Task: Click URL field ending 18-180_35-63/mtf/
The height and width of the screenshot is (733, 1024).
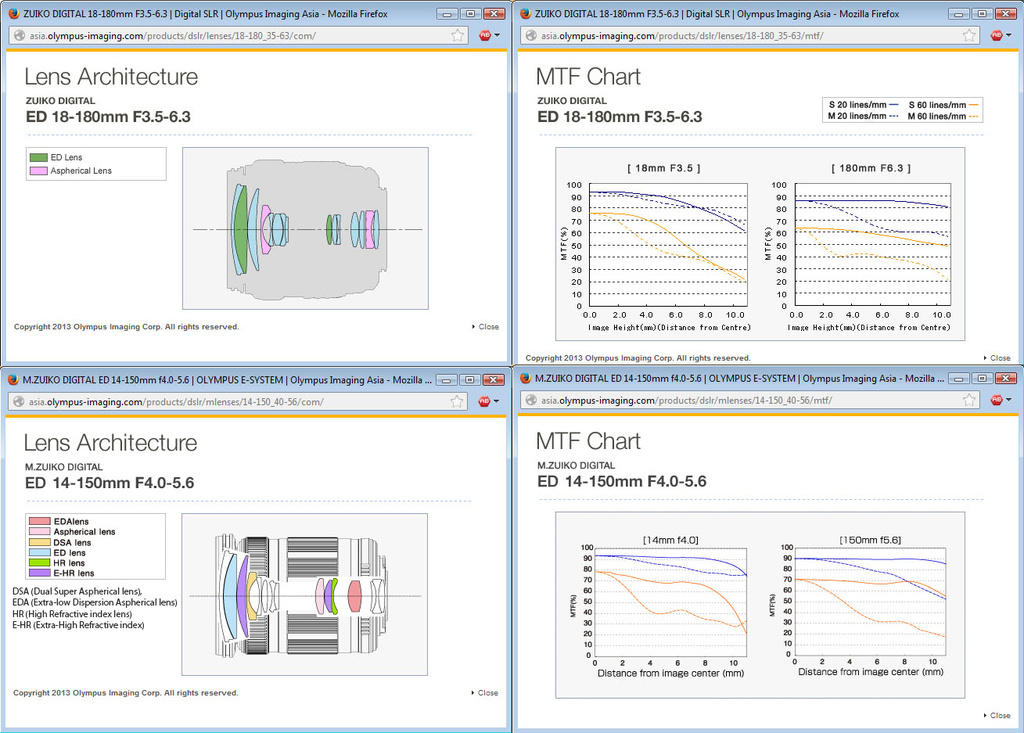Action: pyautogui.click(x=750, y=36)
